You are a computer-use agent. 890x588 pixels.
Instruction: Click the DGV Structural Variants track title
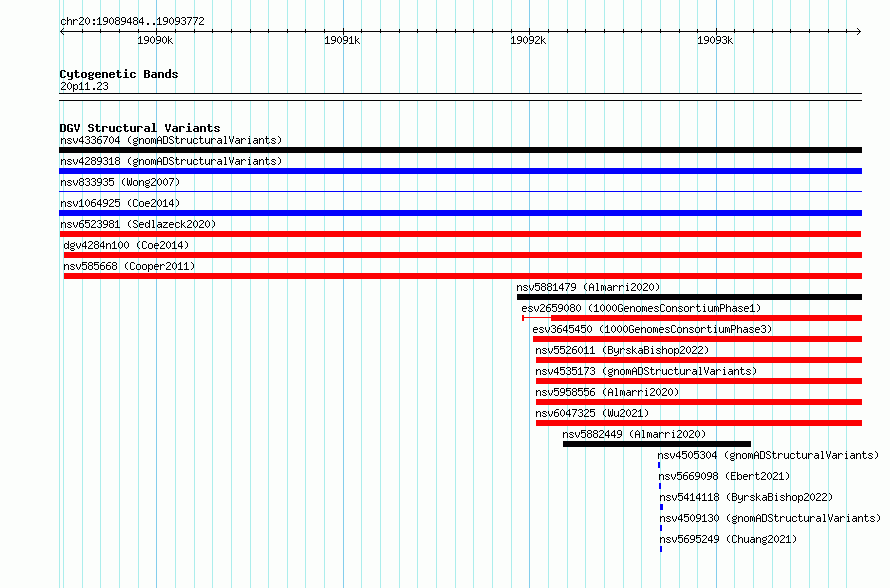[140, 128]
